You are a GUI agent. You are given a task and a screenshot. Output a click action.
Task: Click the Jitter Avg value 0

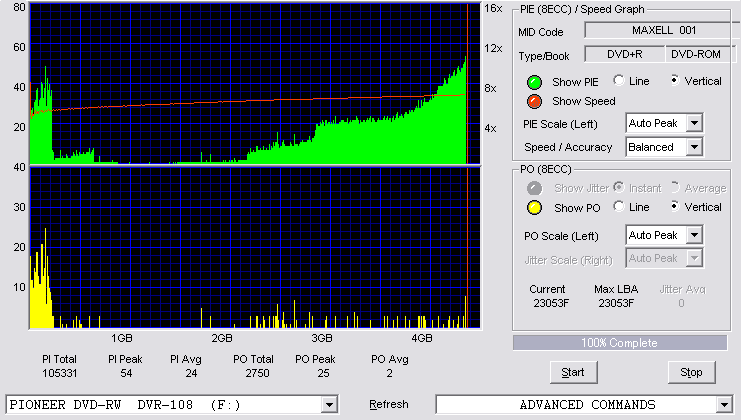tap(681, 303)
